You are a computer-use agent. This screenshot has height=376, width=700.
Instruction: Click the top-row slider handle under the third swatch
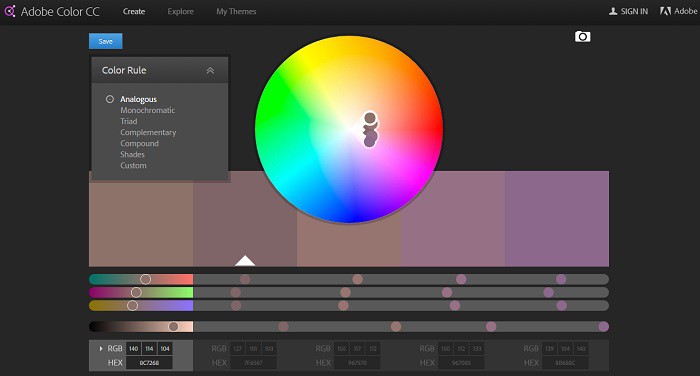(x=358, y=280)
